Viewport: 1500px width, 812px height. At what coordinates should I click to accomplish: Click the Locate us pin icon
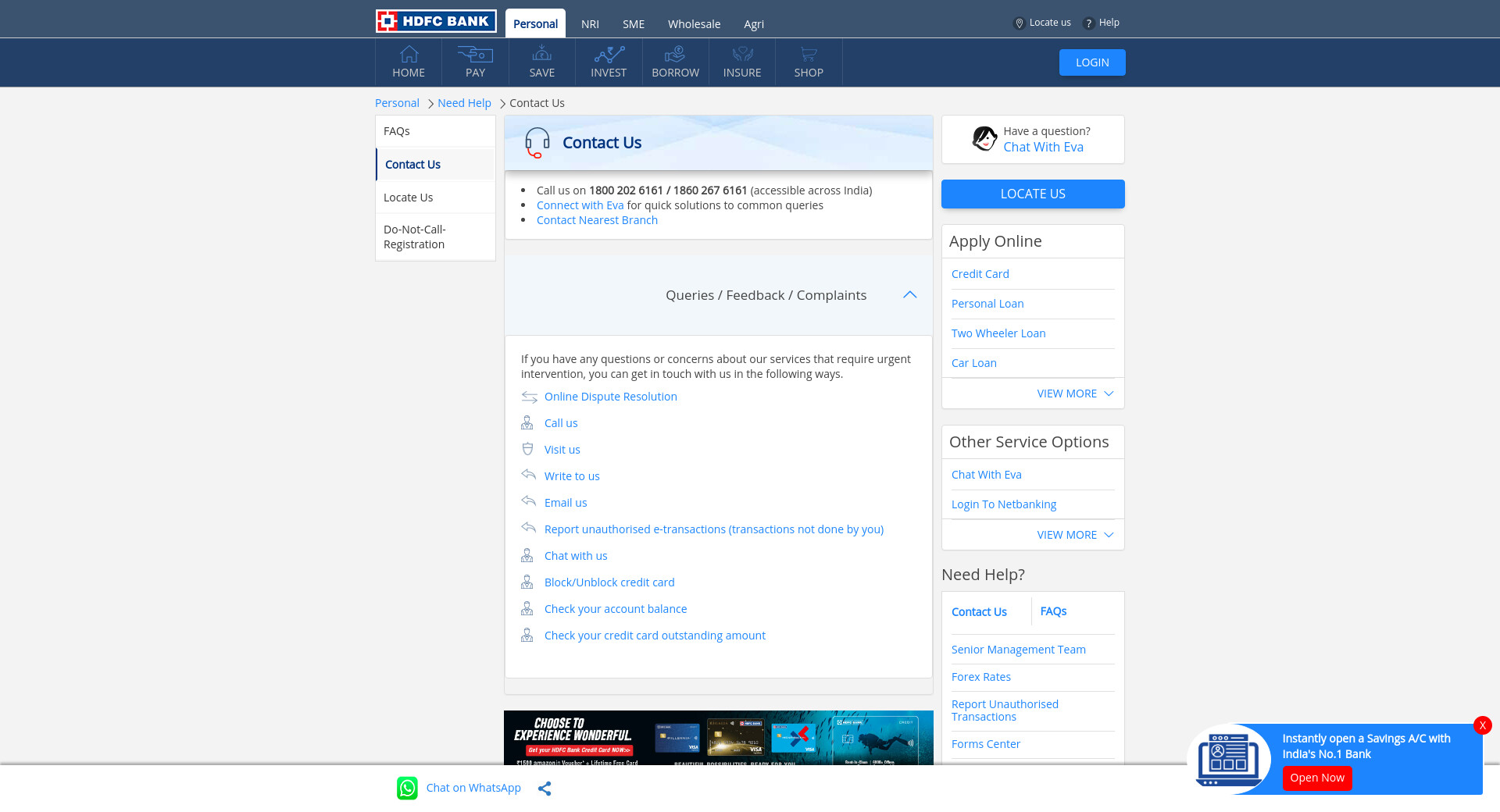pyautogui.click(x=1019, y=23)
